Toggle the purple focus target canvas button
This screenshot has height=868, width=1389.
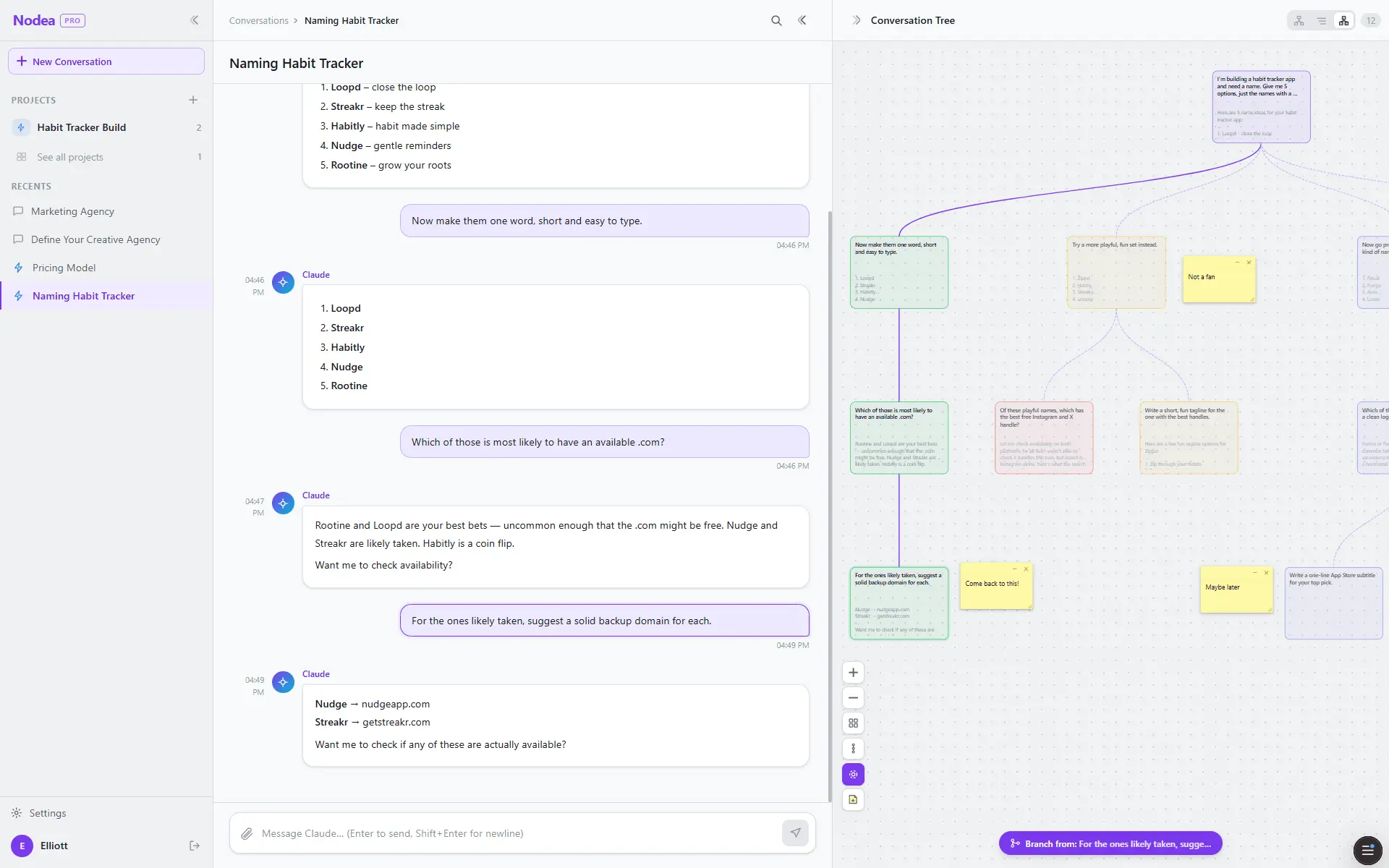tap(853, 774)
